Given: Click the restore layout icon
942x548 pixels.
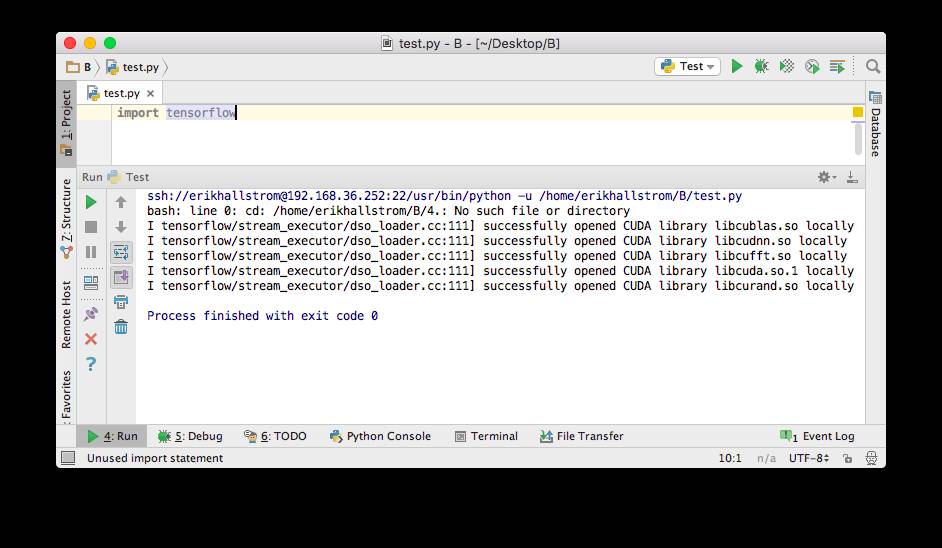Looking at the screenshot, I should (x=91, y=282).
